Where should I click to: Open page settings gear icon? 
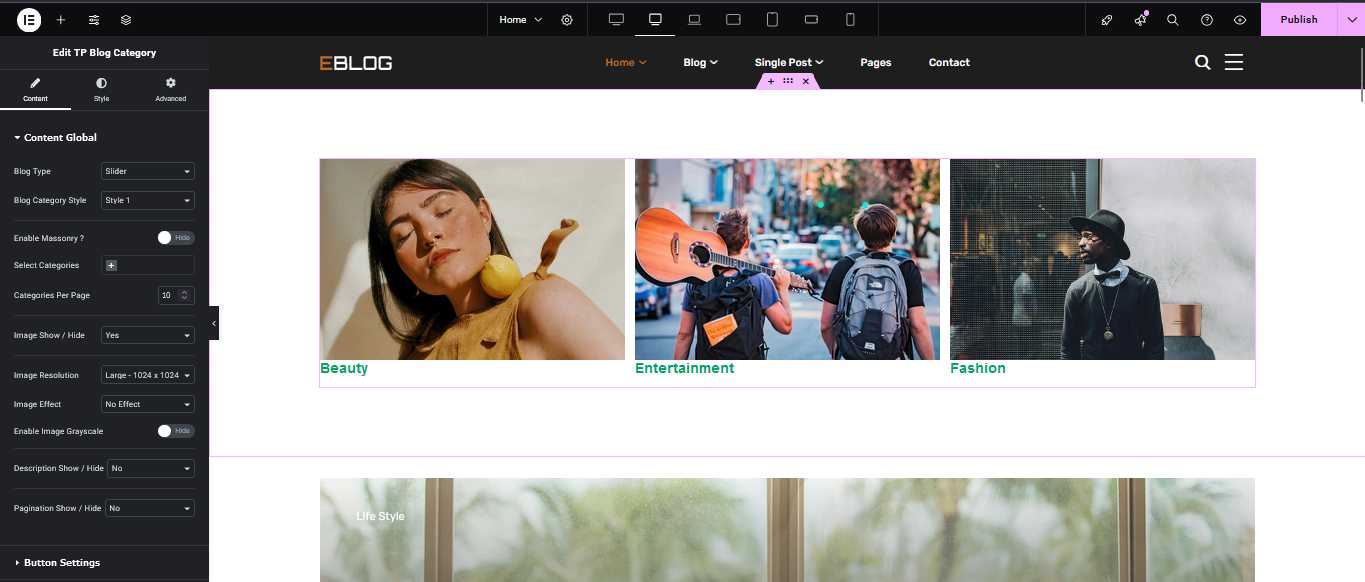point(567,19)
